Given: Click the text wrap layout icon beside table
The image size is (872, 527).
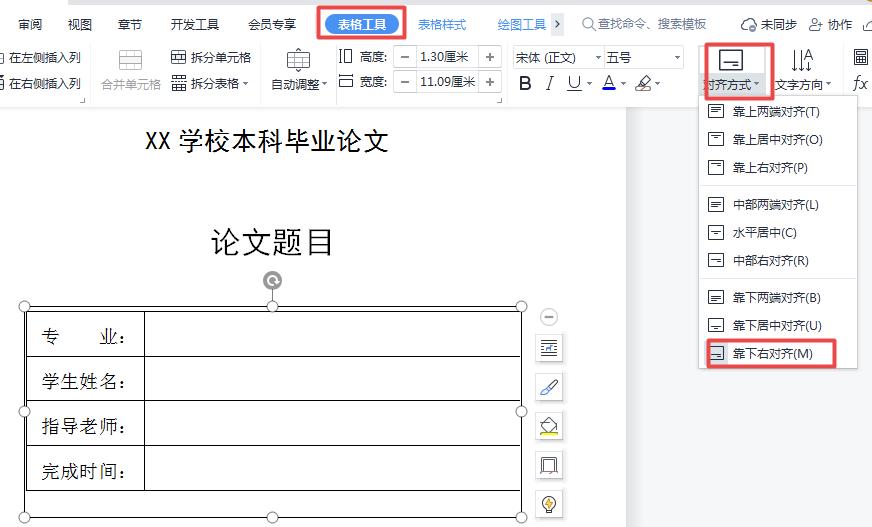Looking at the screenshot, I should coord(549,348).
